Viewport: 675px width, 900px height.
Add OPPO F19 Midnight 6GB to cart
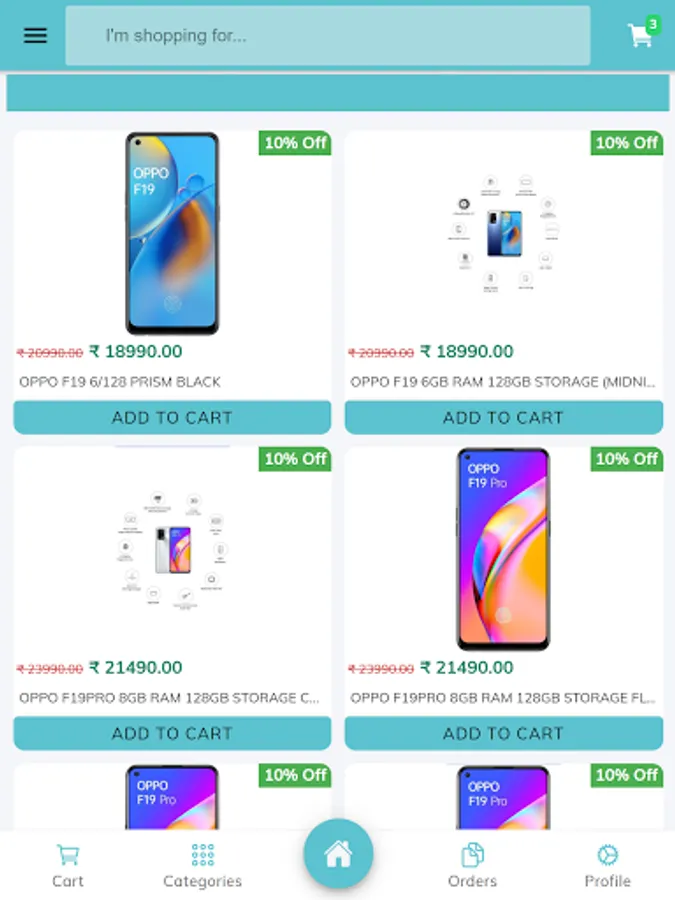tap(503, 417)
